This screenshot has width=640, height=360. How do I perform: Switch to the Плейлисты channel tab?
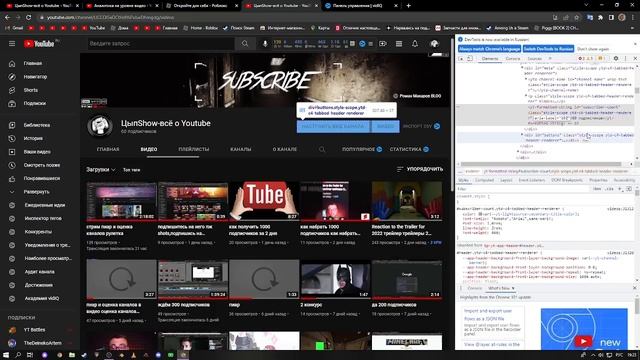[194, 149]
